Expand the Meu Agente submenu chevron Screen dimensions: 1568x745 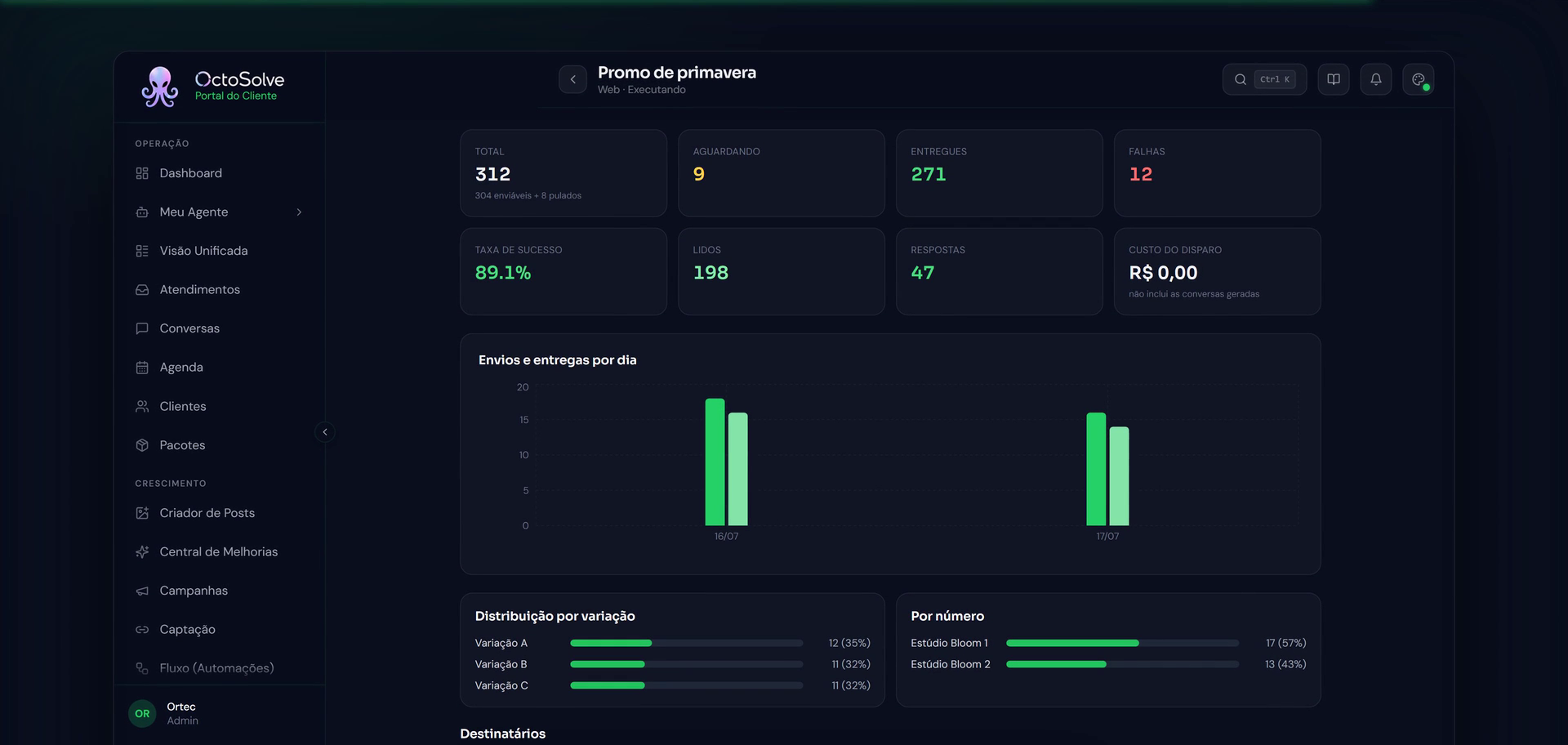(x=299, y=212)
